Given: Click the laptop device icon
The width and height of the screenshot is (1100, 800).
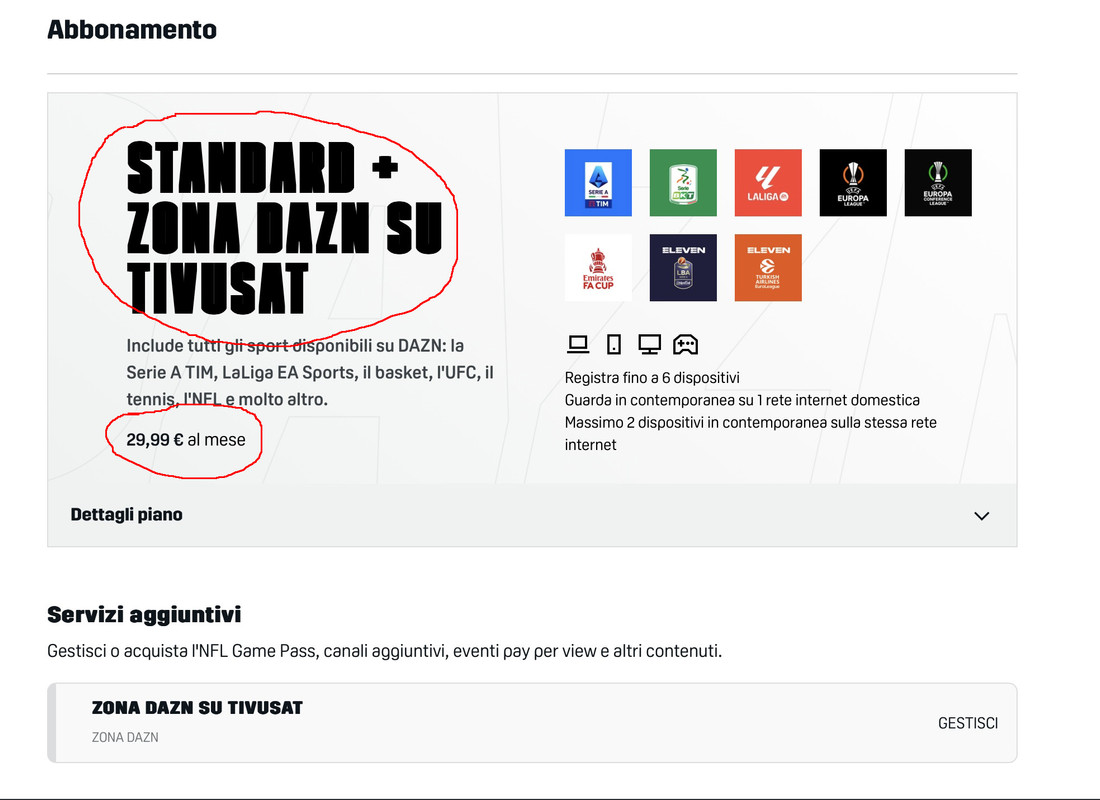Looking at the screenshot, I should coord(578,344).
